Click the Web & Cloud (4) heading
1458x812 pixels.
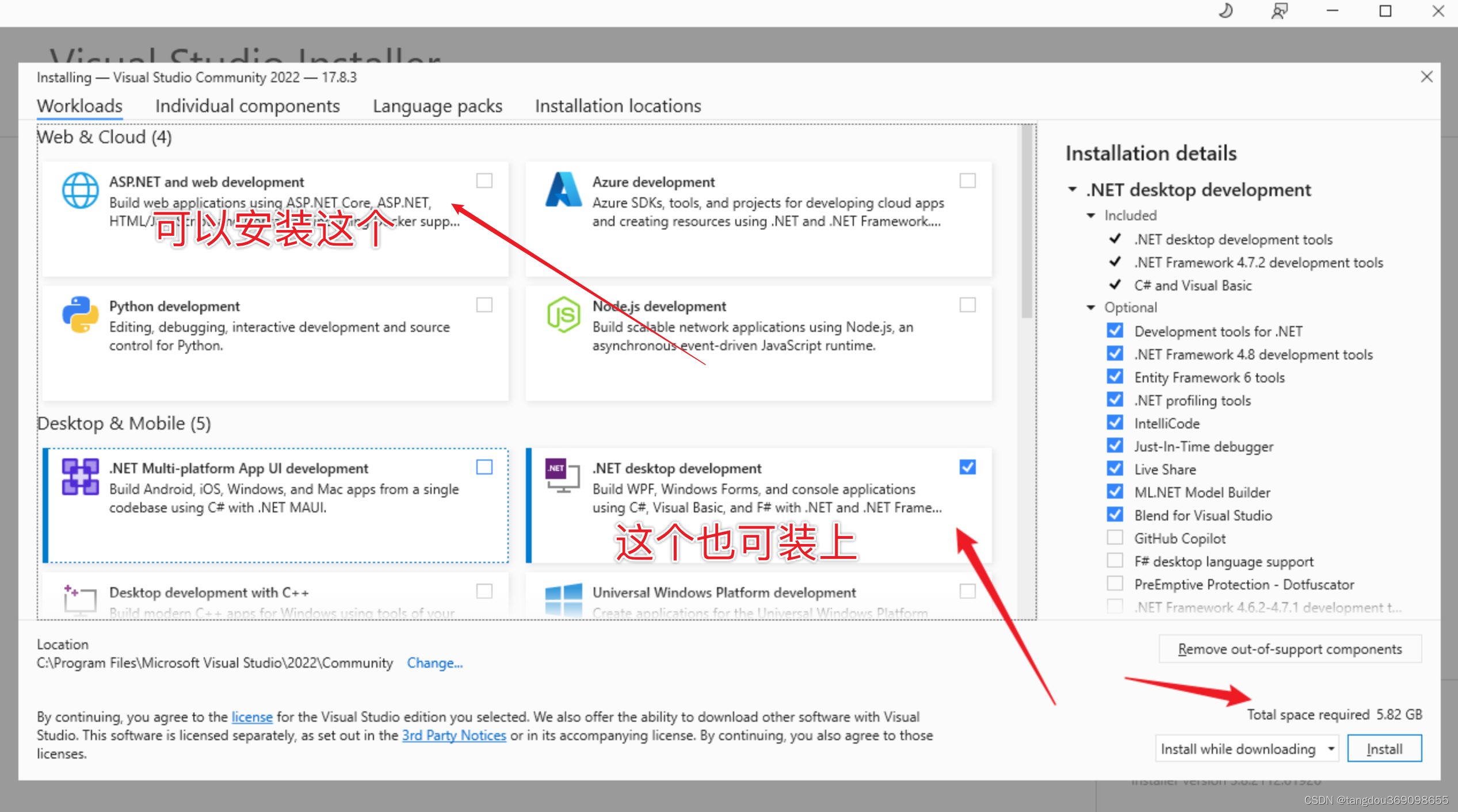pyautogui.click(x=104, y=137)
